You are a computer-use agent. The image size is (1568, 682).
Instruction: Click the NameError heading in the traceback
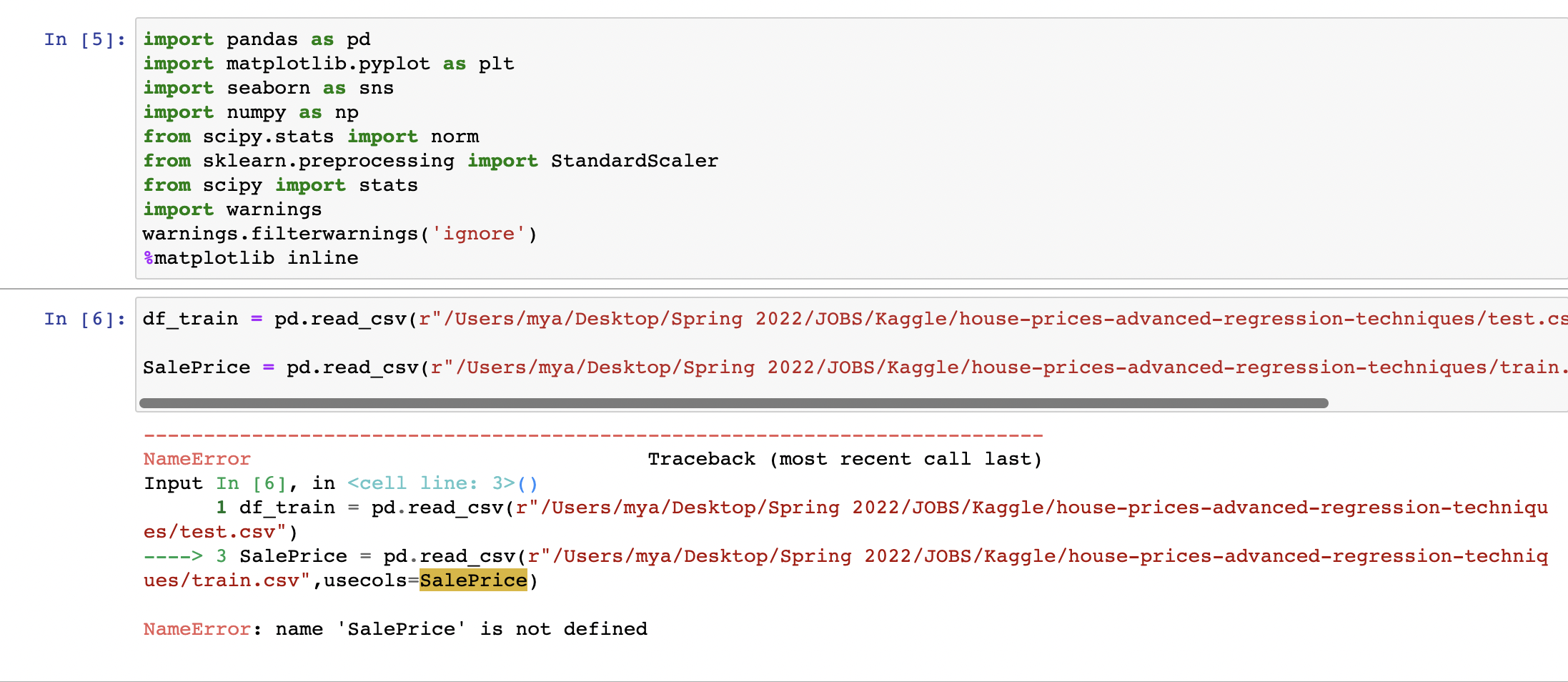click(x=197, y=458)
